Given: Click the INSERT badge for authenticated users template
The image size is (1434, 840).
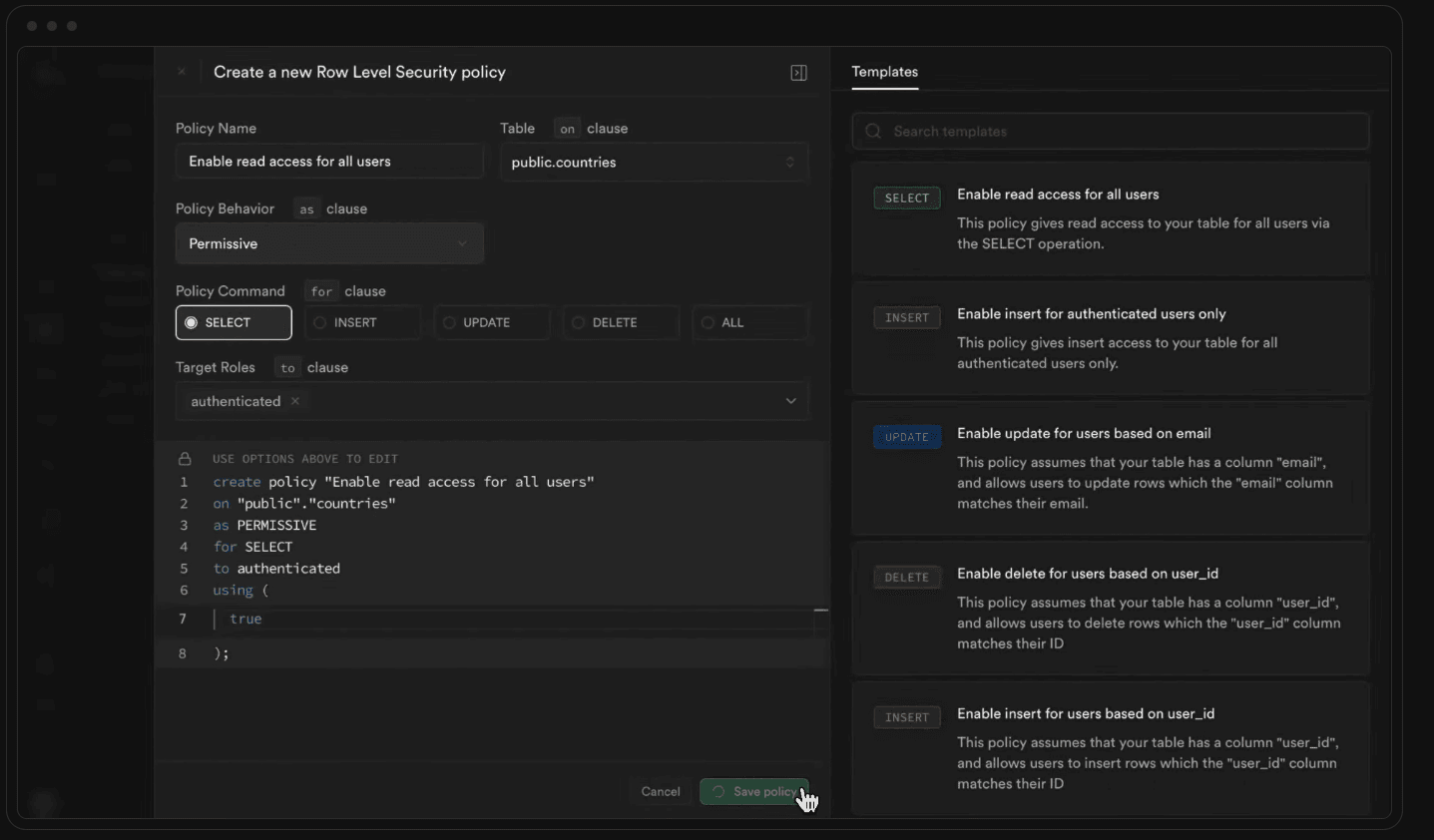Looking at the screenshot, I should click(x=906, y=317).
